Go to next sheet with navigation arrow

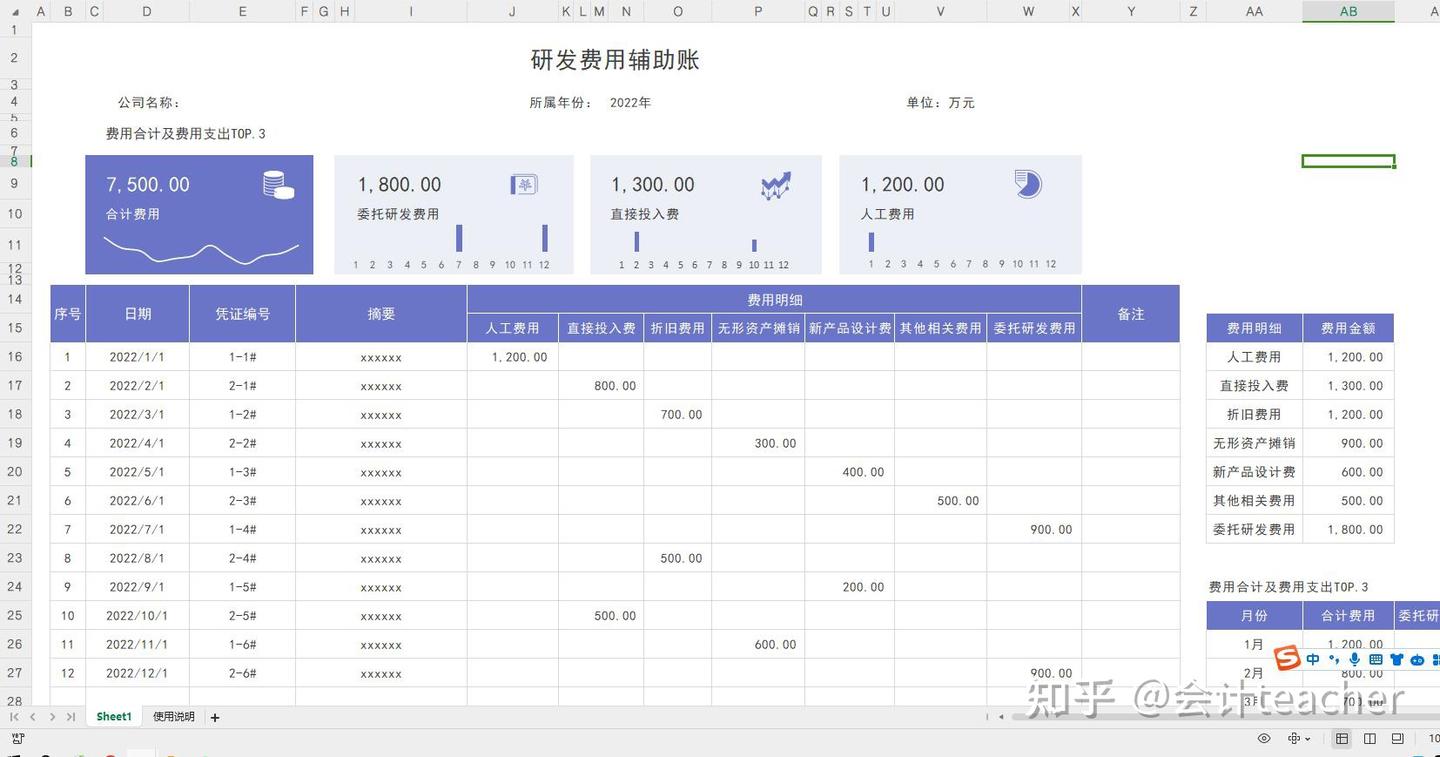click(x=52, y=717)
